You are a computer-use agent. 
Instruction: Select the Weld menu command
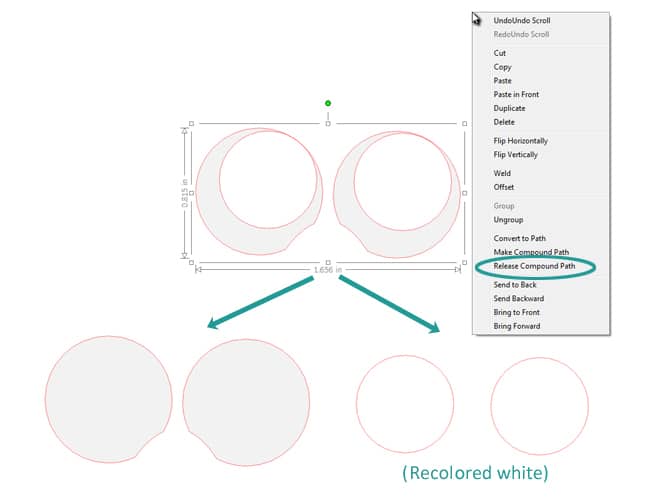tap(502, 173)
